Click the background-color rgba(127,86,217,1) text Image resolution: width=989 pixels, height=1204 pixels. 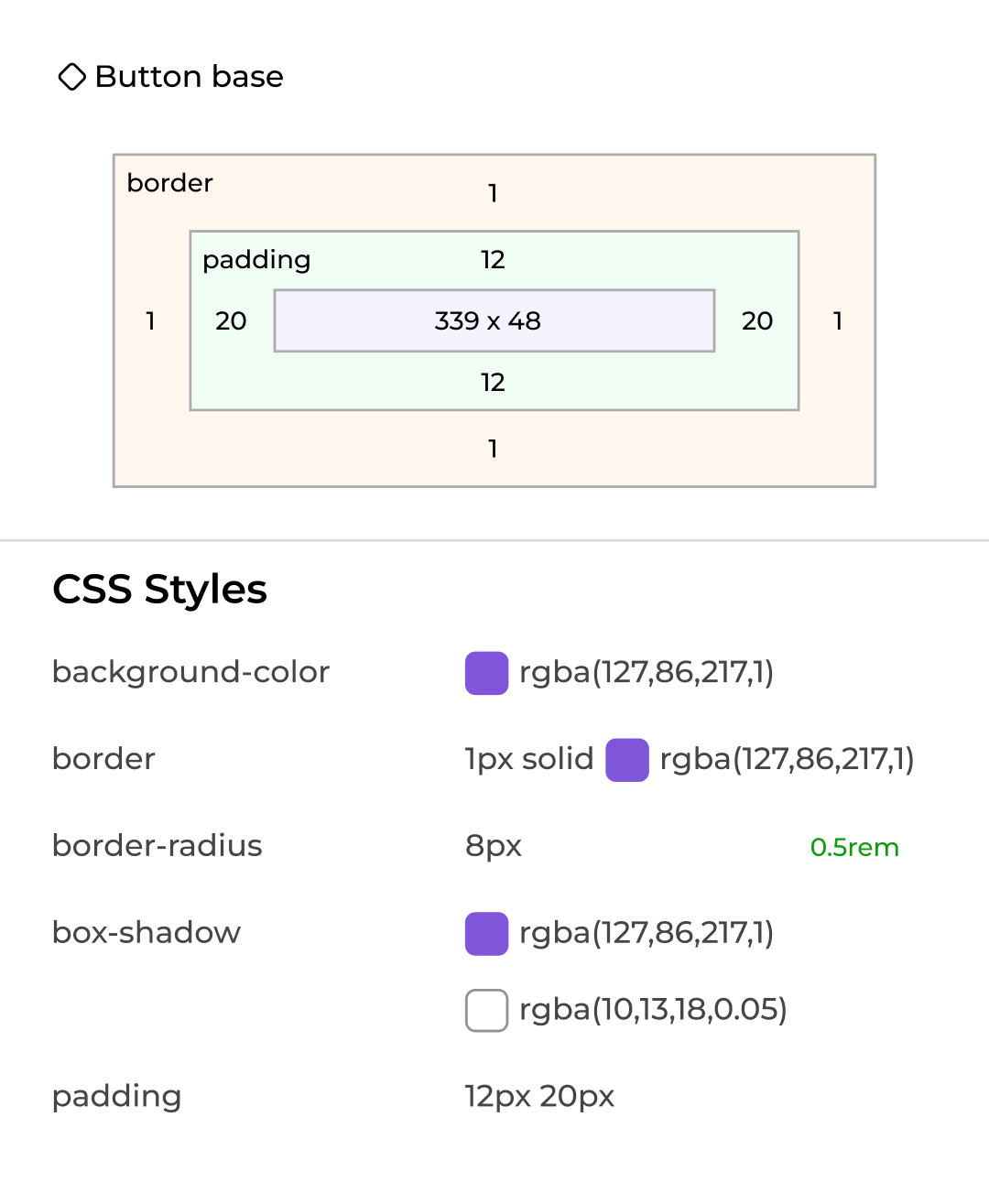(x=647, y=673)
